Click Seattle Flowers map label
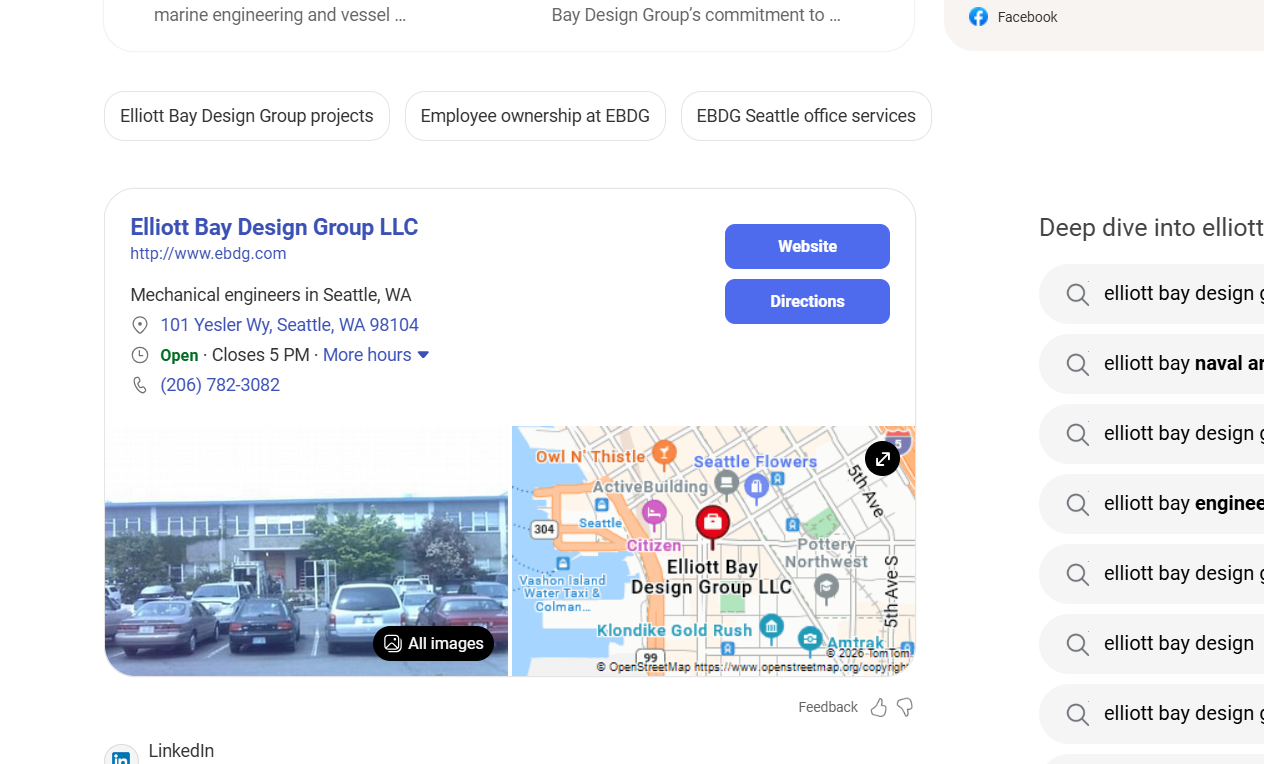 coord(755,462)
